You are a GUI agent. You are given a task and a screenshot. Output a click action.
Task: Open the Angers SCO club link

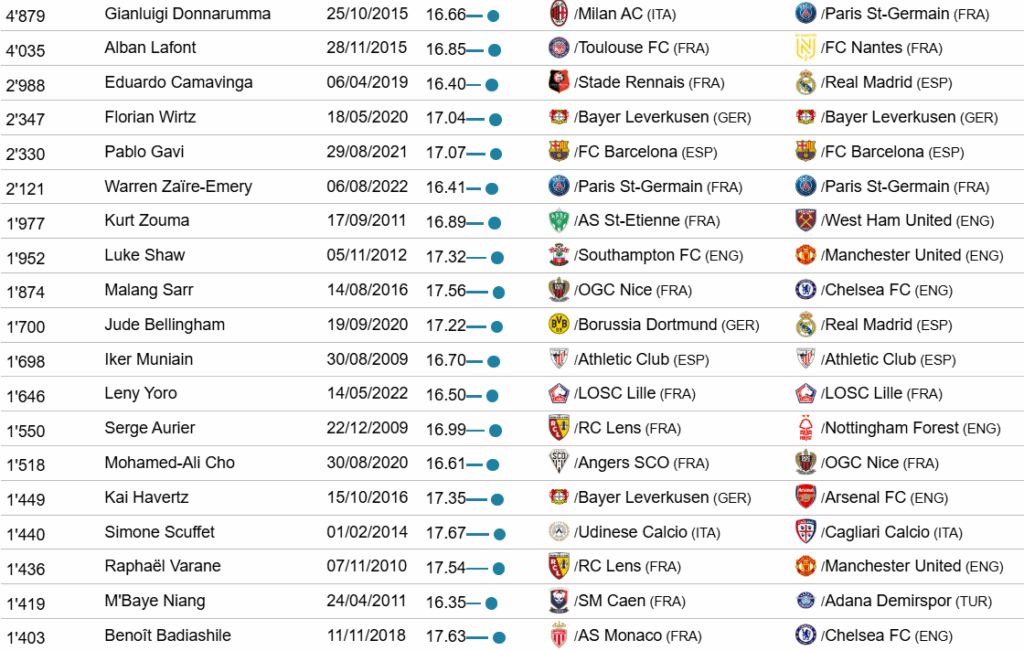point(628,463)
